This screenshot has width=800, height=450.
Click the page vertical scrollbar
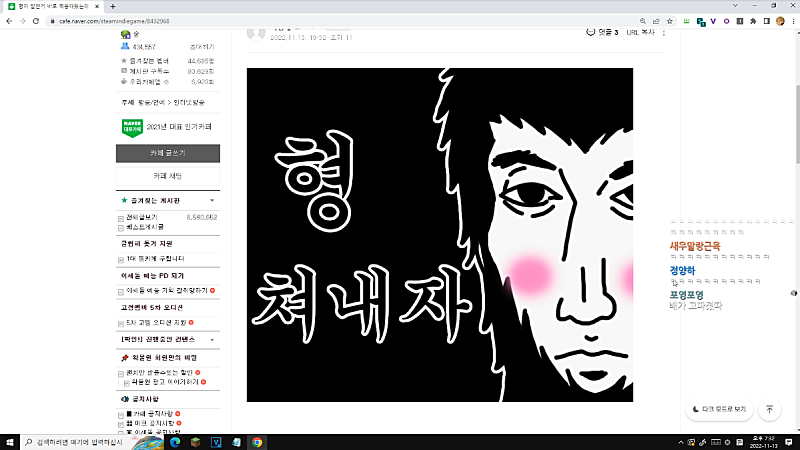tap(797, 125)
